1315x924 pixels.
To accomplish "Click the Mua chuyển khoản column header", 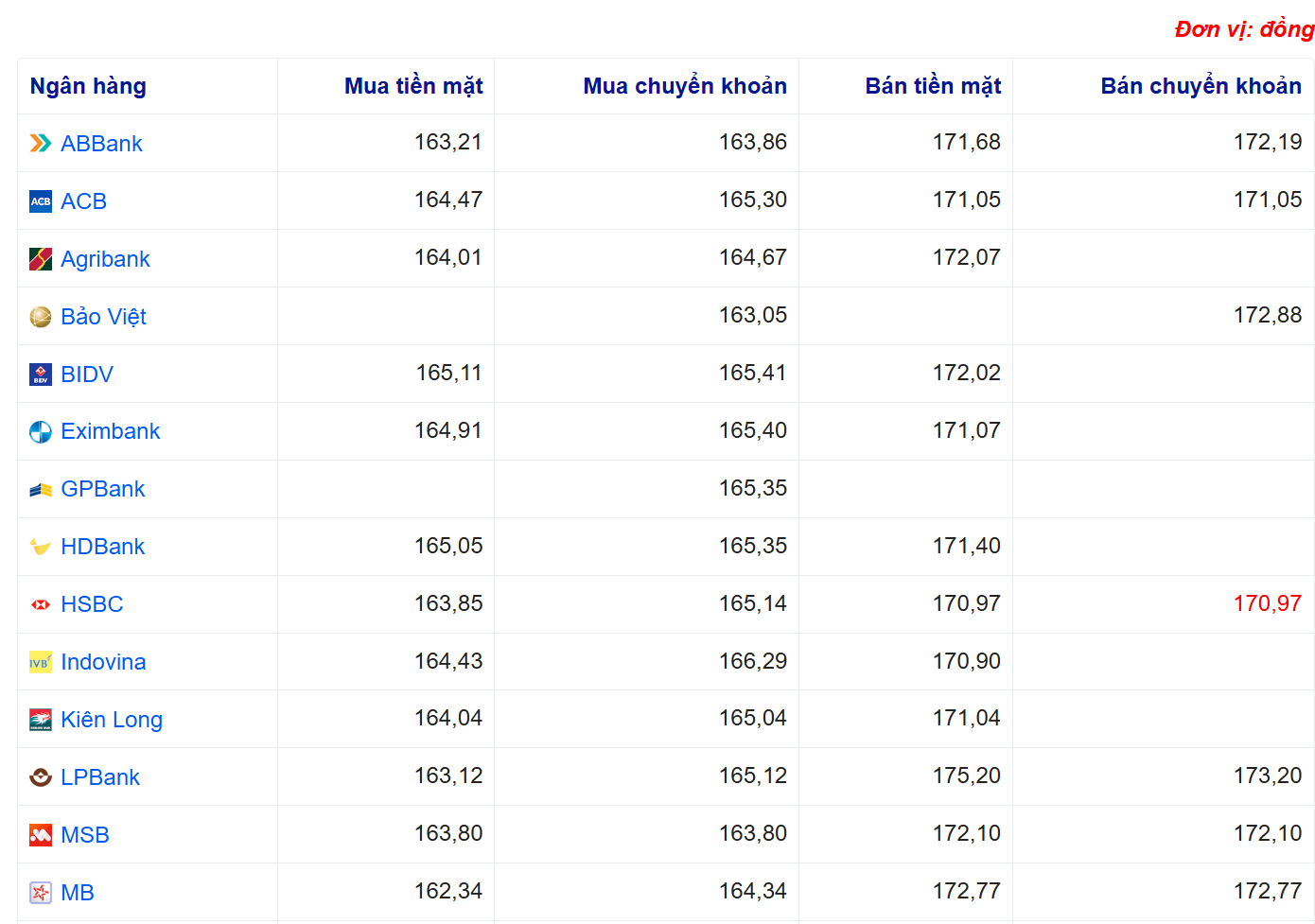I will coord(684,86).
